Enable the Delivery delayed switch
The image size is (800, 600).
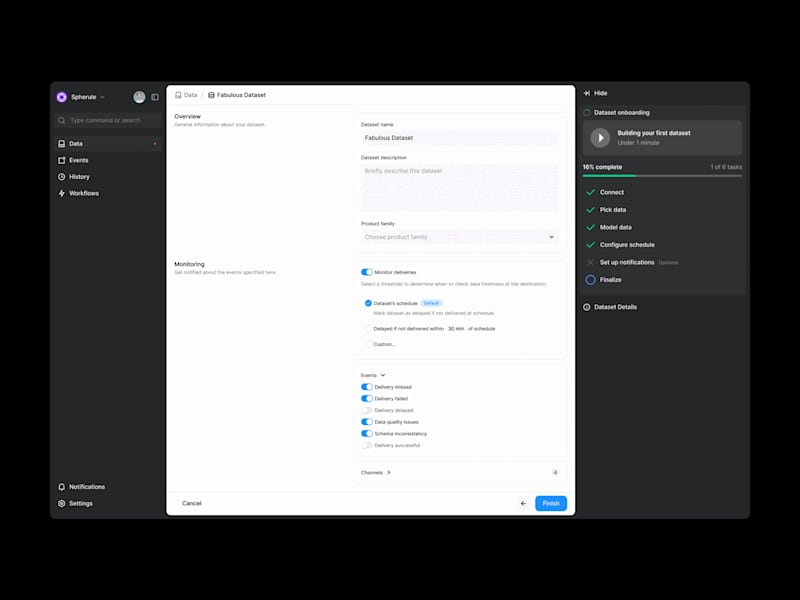[367, 410]
